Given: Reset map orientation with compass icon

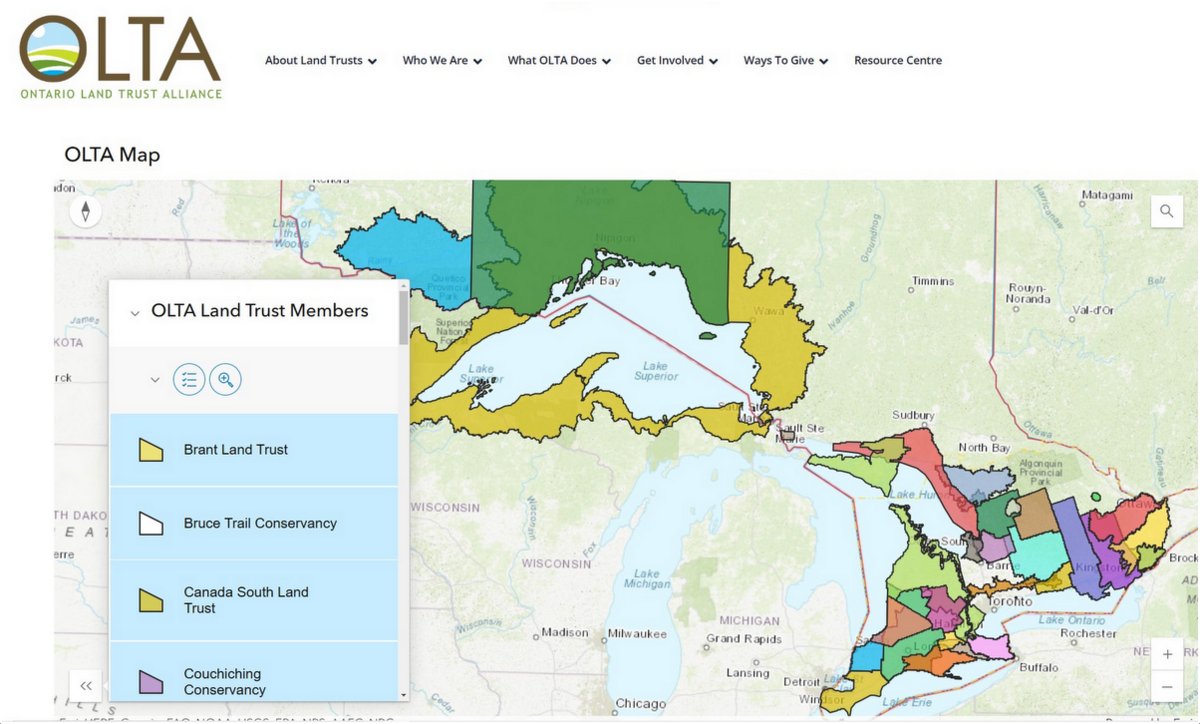Looking at the screenshot, I should (86, 211).
